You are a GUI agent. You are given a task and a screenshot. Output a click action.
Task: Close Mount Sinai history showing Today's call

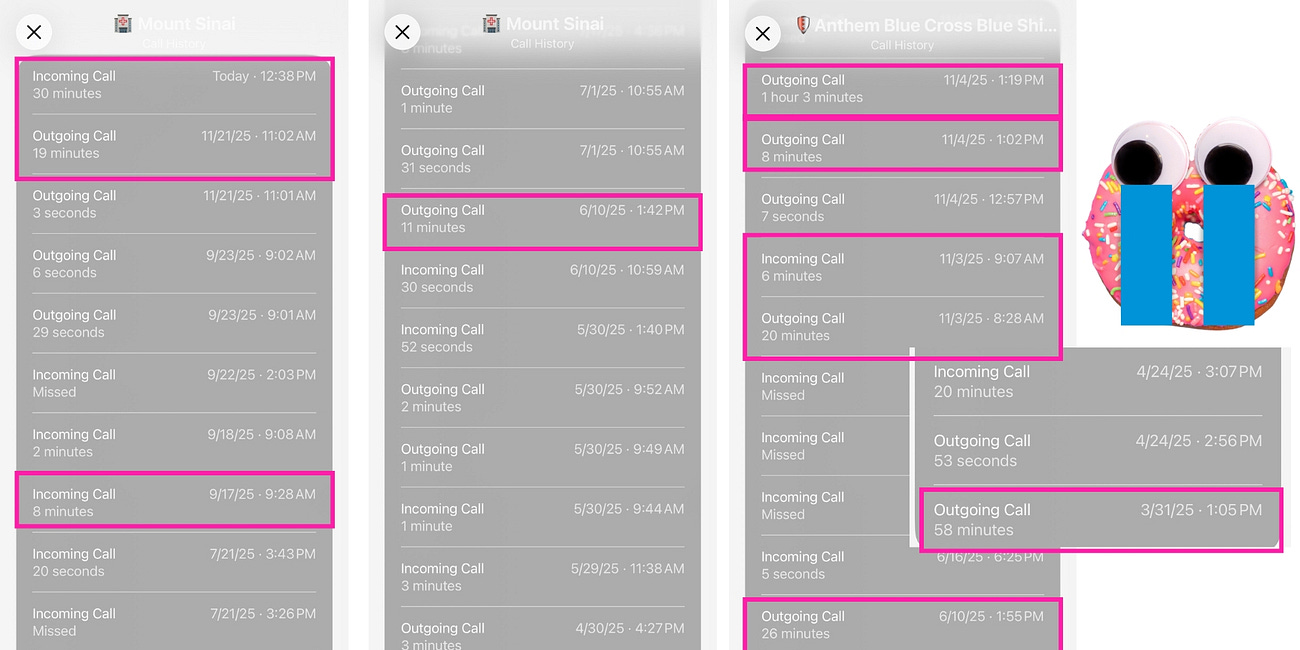[x=34, y=33]
